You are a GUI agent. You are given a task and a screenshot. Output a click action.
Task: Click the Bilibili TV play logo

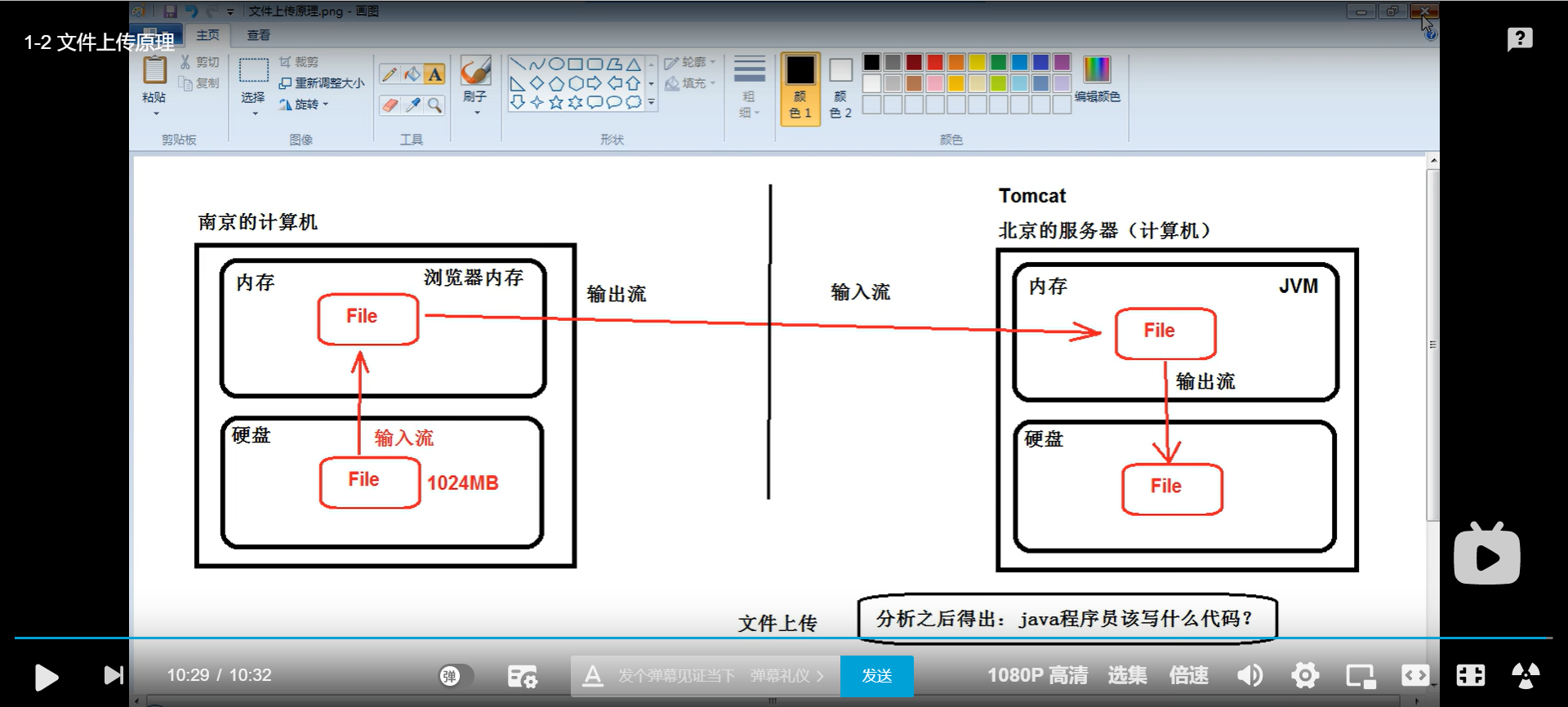click(1487, 554)
